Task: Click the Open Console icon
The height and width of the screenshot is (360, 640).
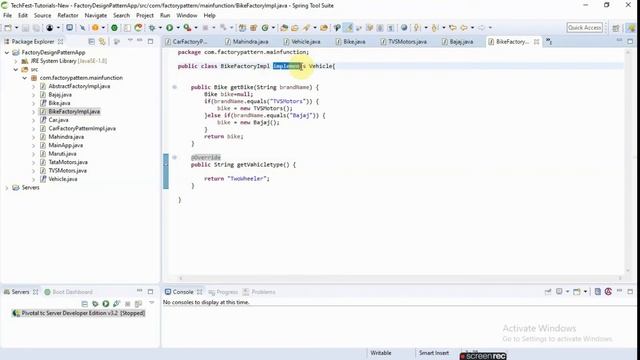Action: 577,291
